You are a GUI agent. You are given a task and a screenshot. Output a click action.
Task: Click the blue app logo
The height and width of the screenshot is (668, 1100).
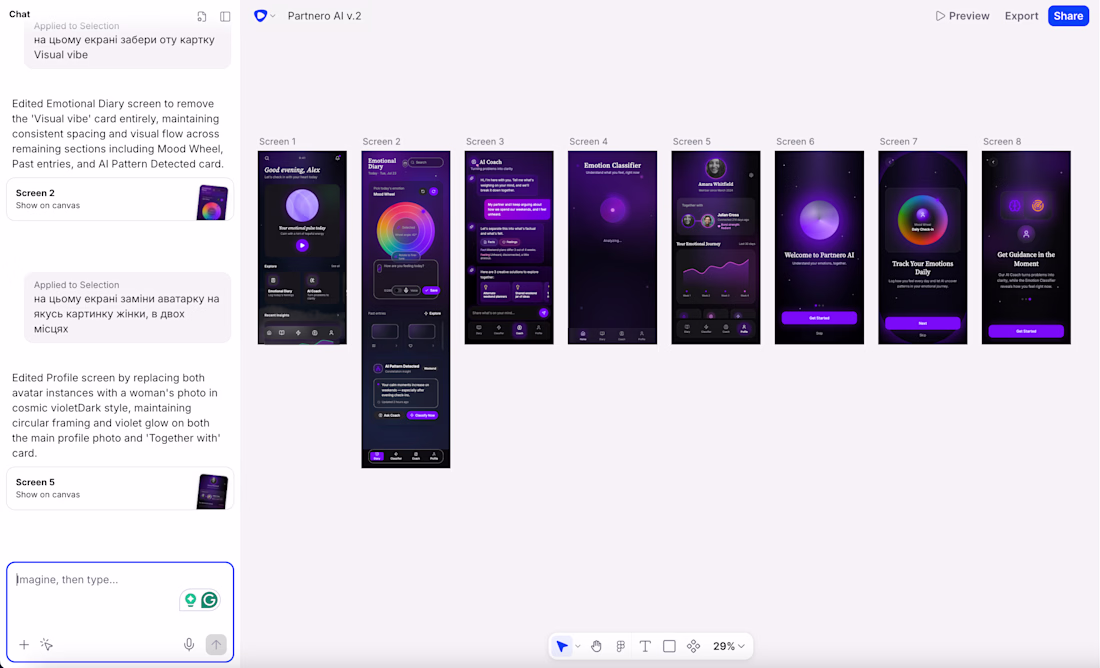tap(260, 15)
